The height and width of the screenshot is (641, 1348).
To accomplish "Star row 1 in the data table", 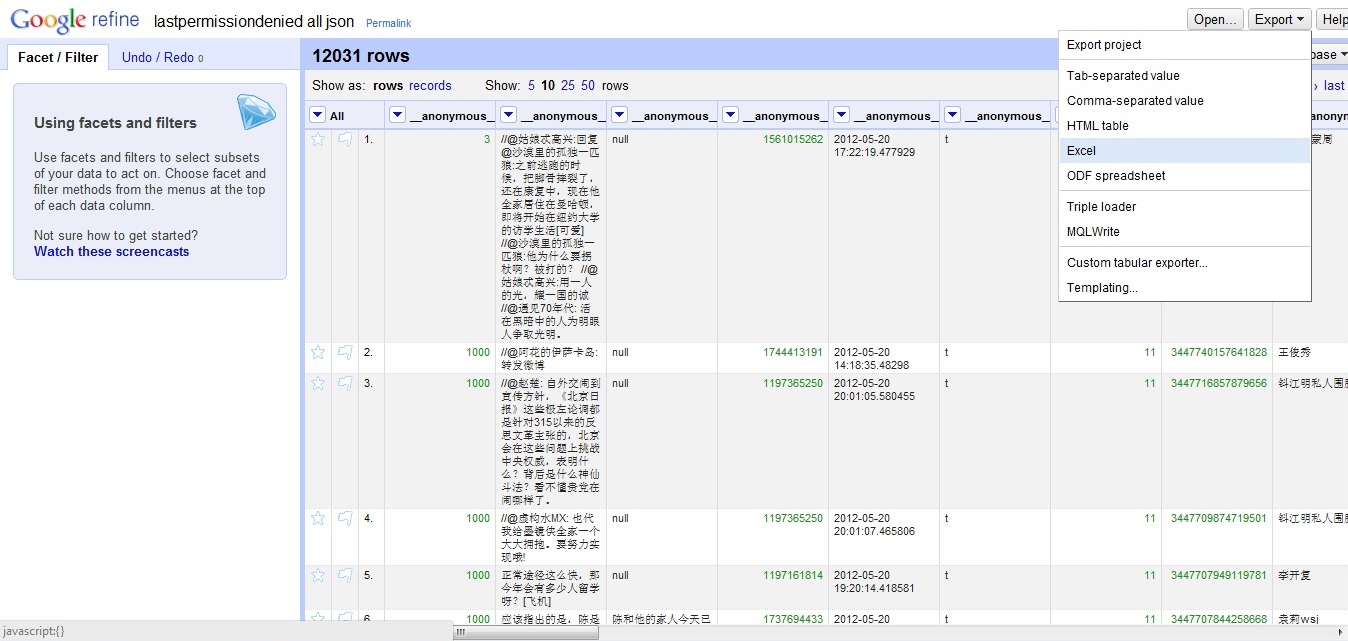I will [318, 140].
